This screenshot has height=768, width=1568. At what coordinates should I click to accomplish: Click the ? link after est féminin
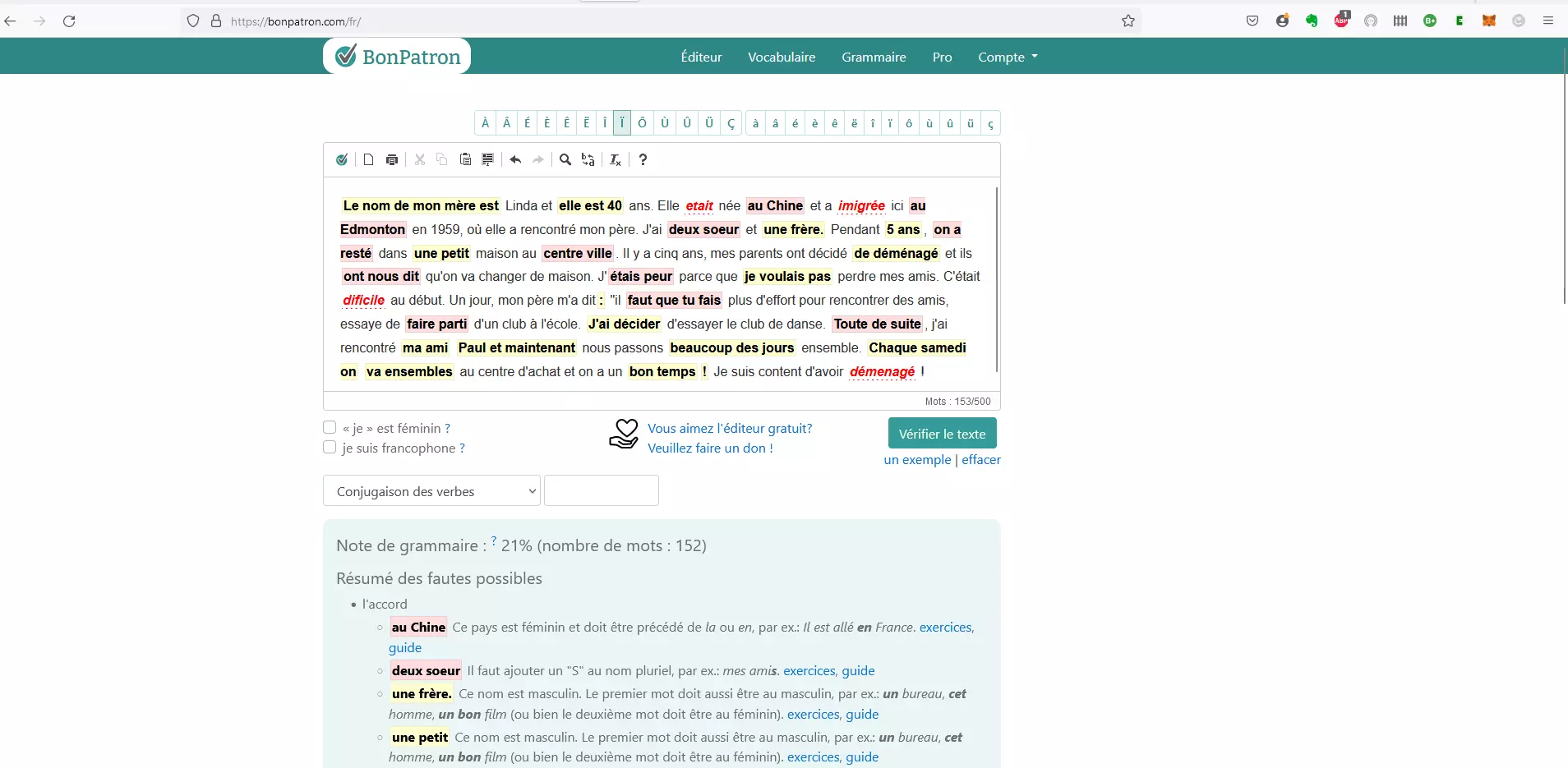(447, 428)
